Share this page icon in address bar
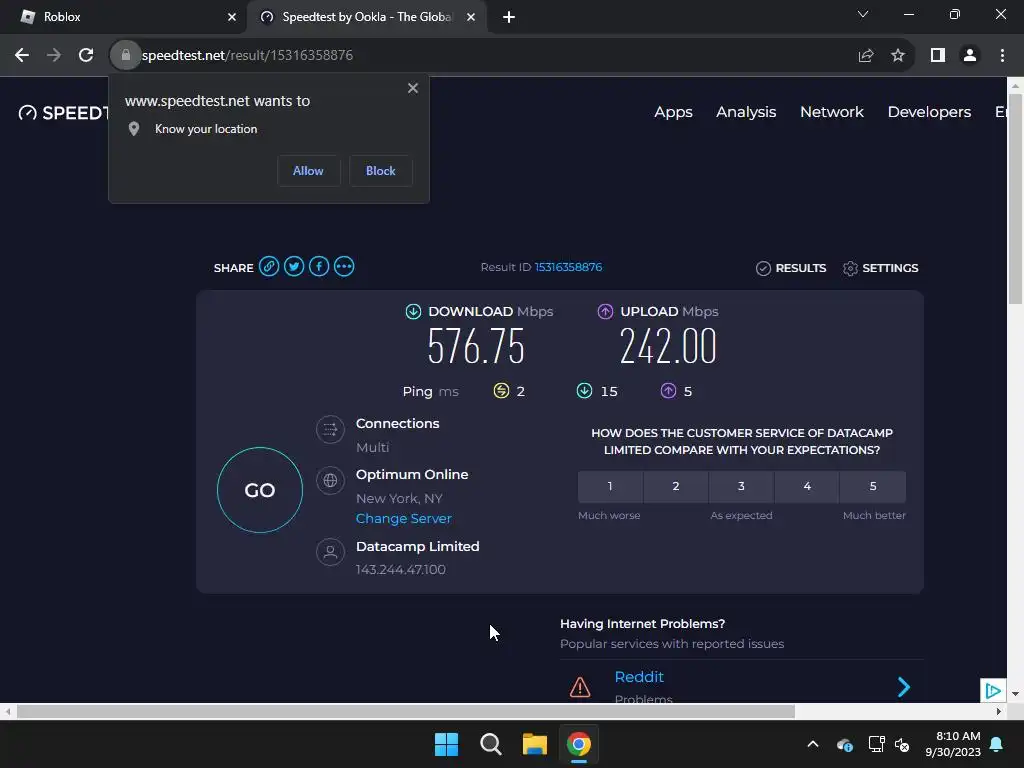 (866, 56)
